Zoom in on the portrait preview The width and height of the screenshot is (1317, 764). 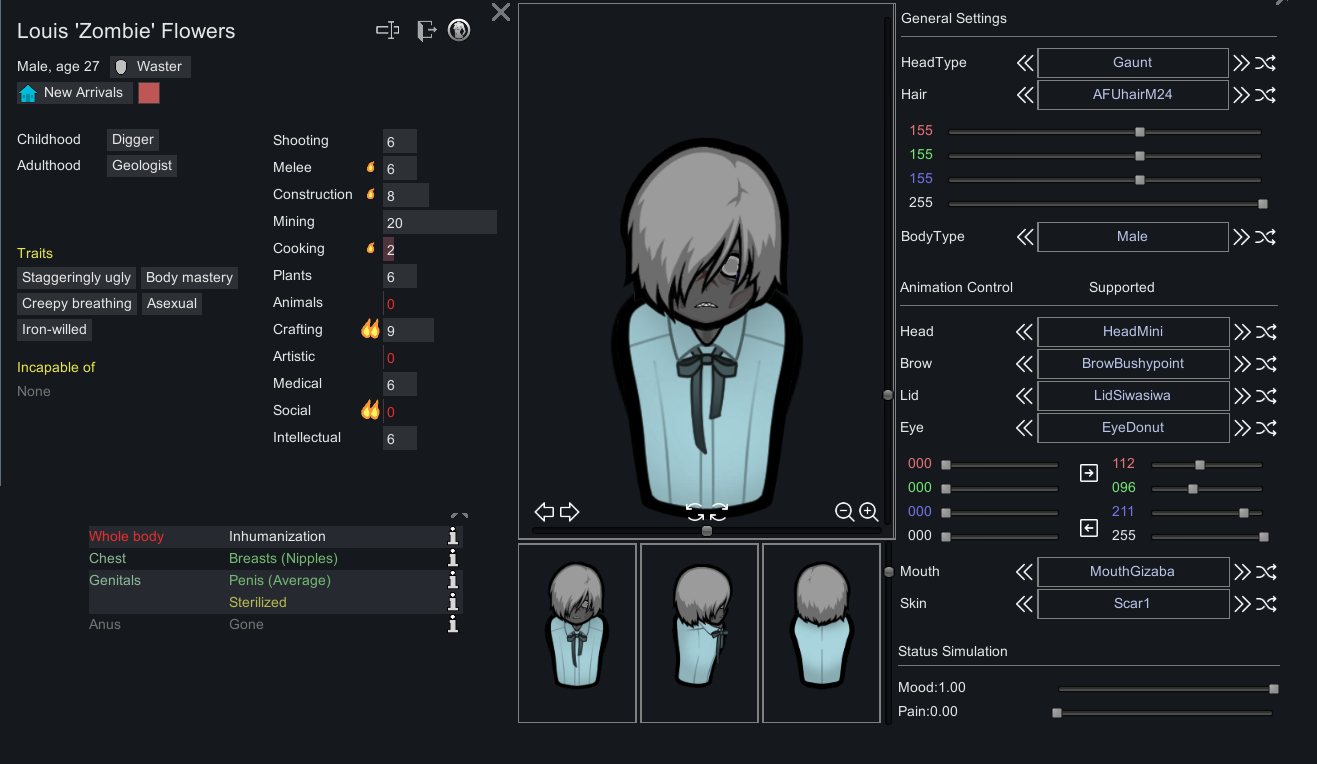point(869,512)
